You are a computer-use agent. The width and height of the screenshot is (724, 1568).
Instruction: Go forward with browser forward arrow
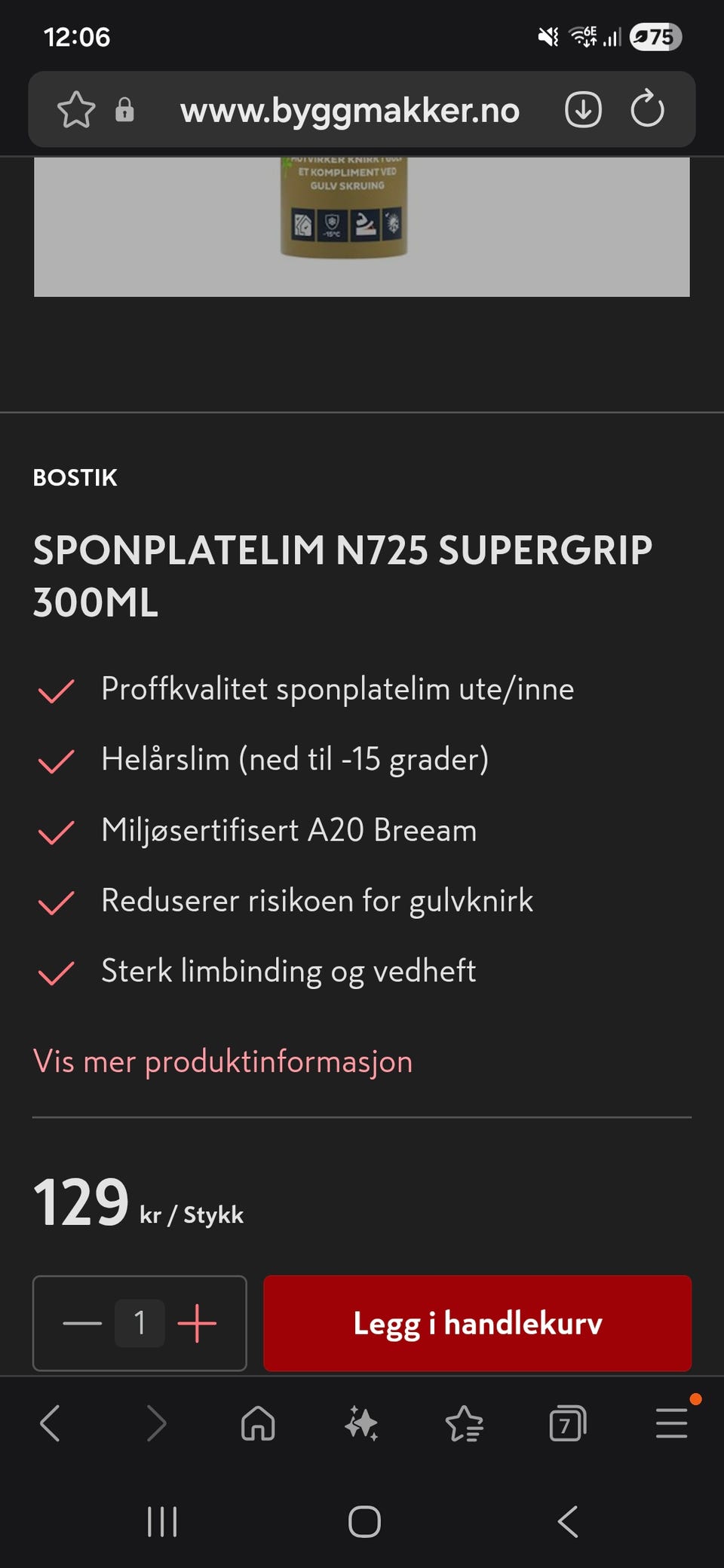(x=156, y=1424)
